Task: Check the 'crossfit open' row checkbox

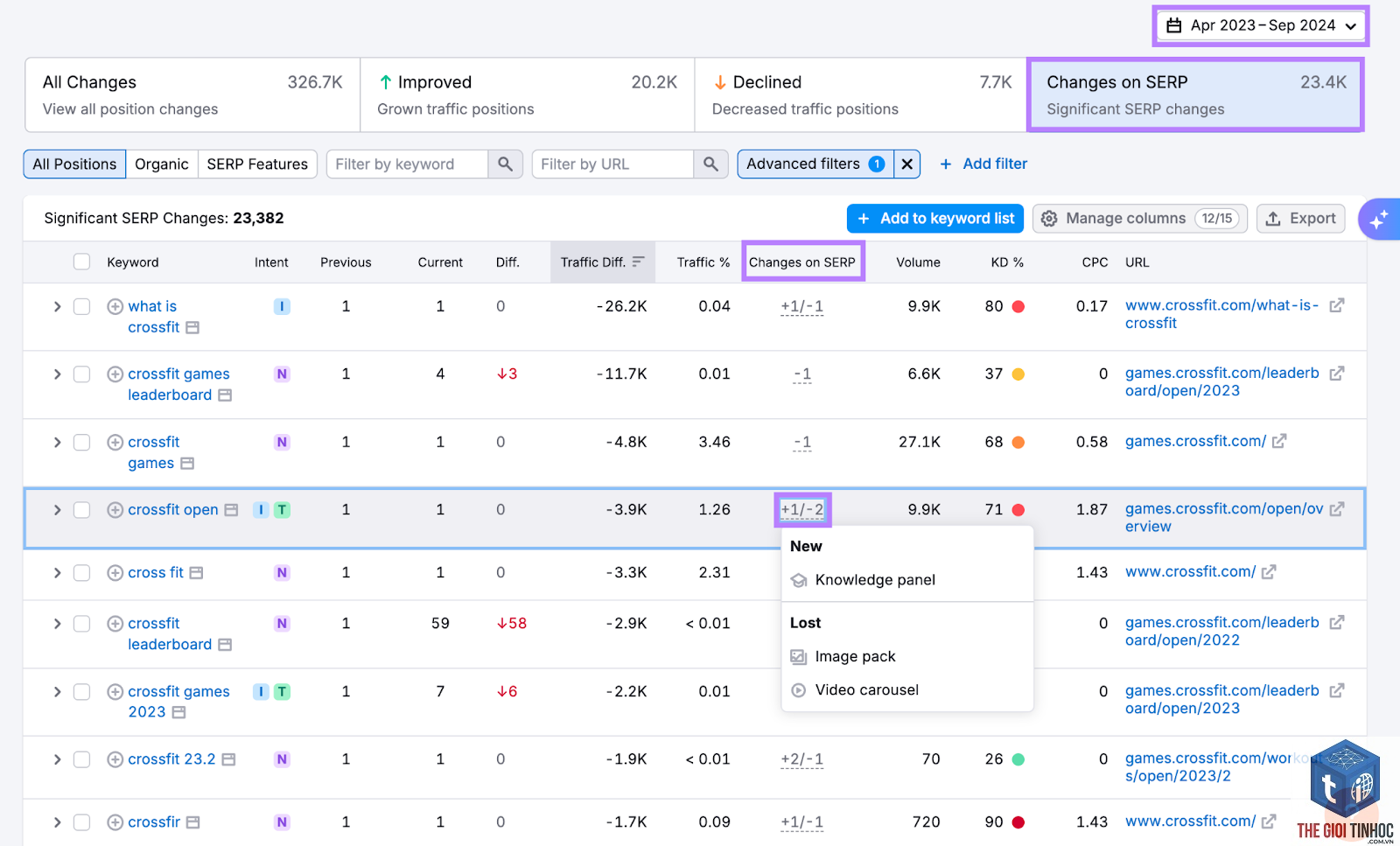Action: click(x=81, y=510)
